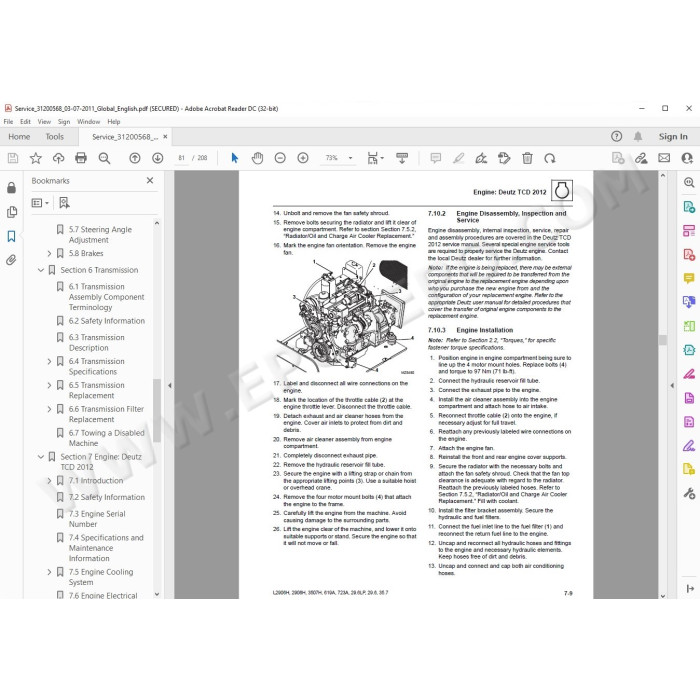
Task: Switch to the Home tab
Action: click(x=19, y=137)
